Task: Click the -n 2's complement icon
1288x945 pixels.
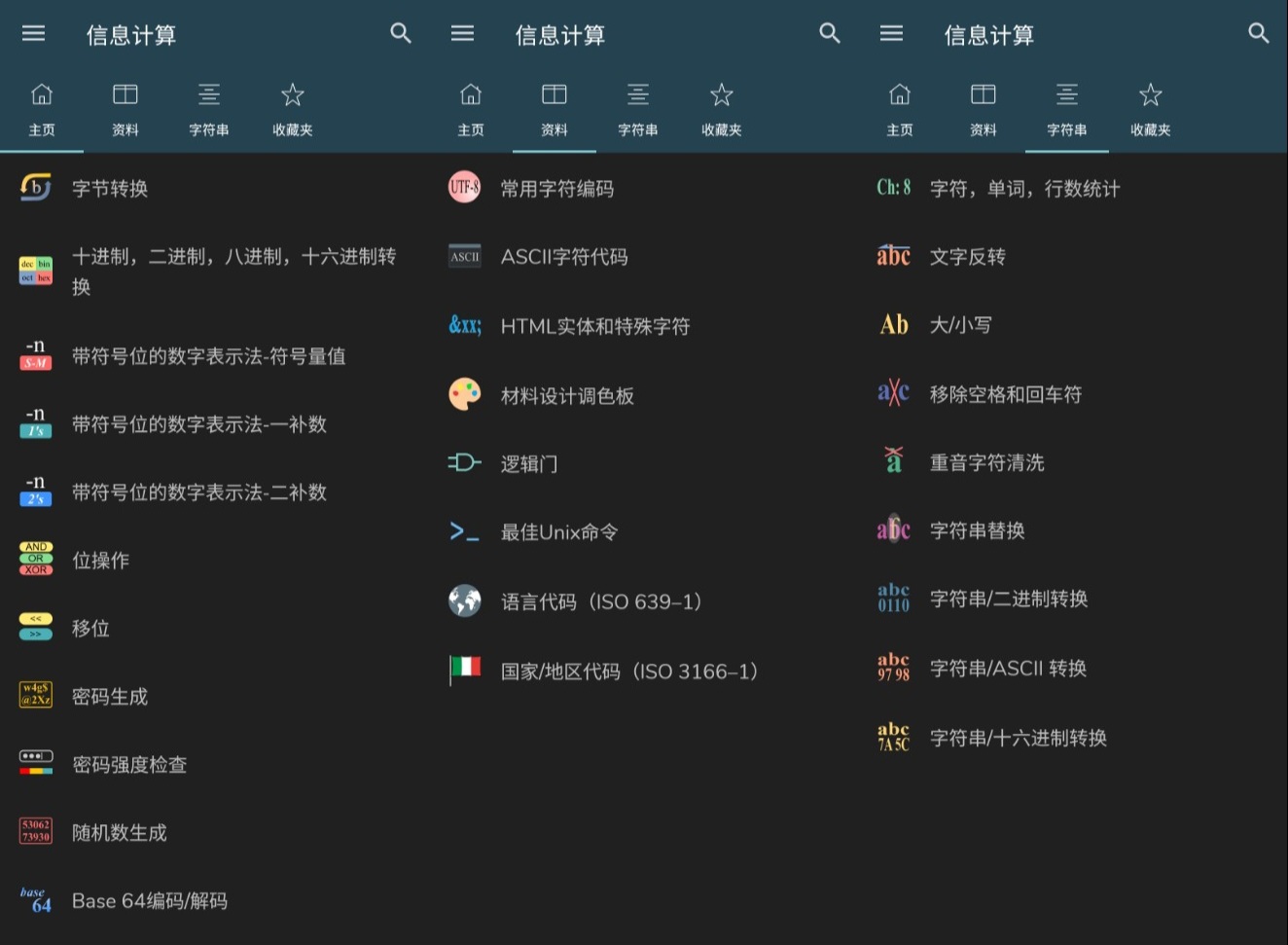Action: point(36,491)
